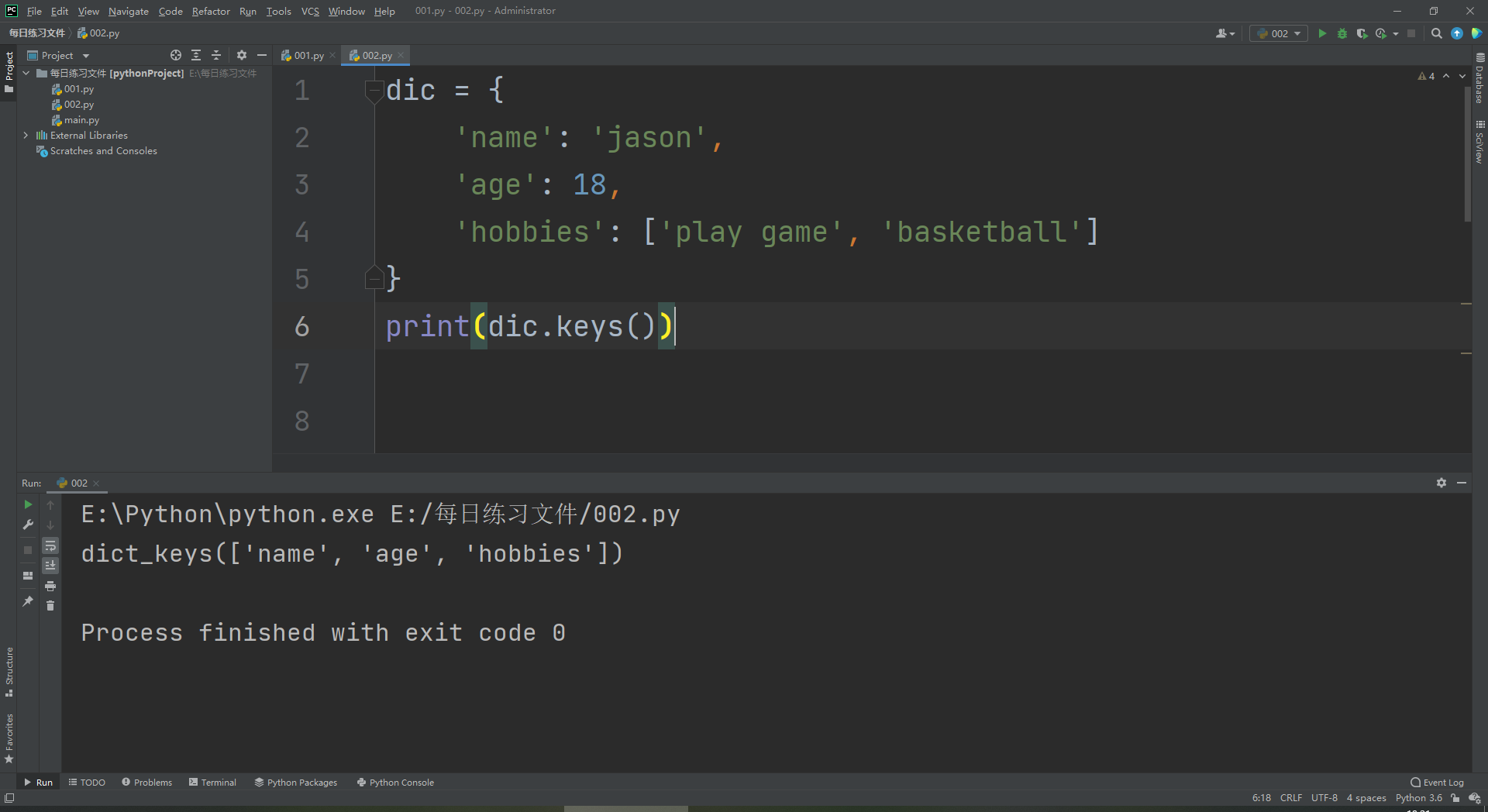Screen dimensions: 1488x812
Task: Click the Profile run icon
Action: (1381, 33)
